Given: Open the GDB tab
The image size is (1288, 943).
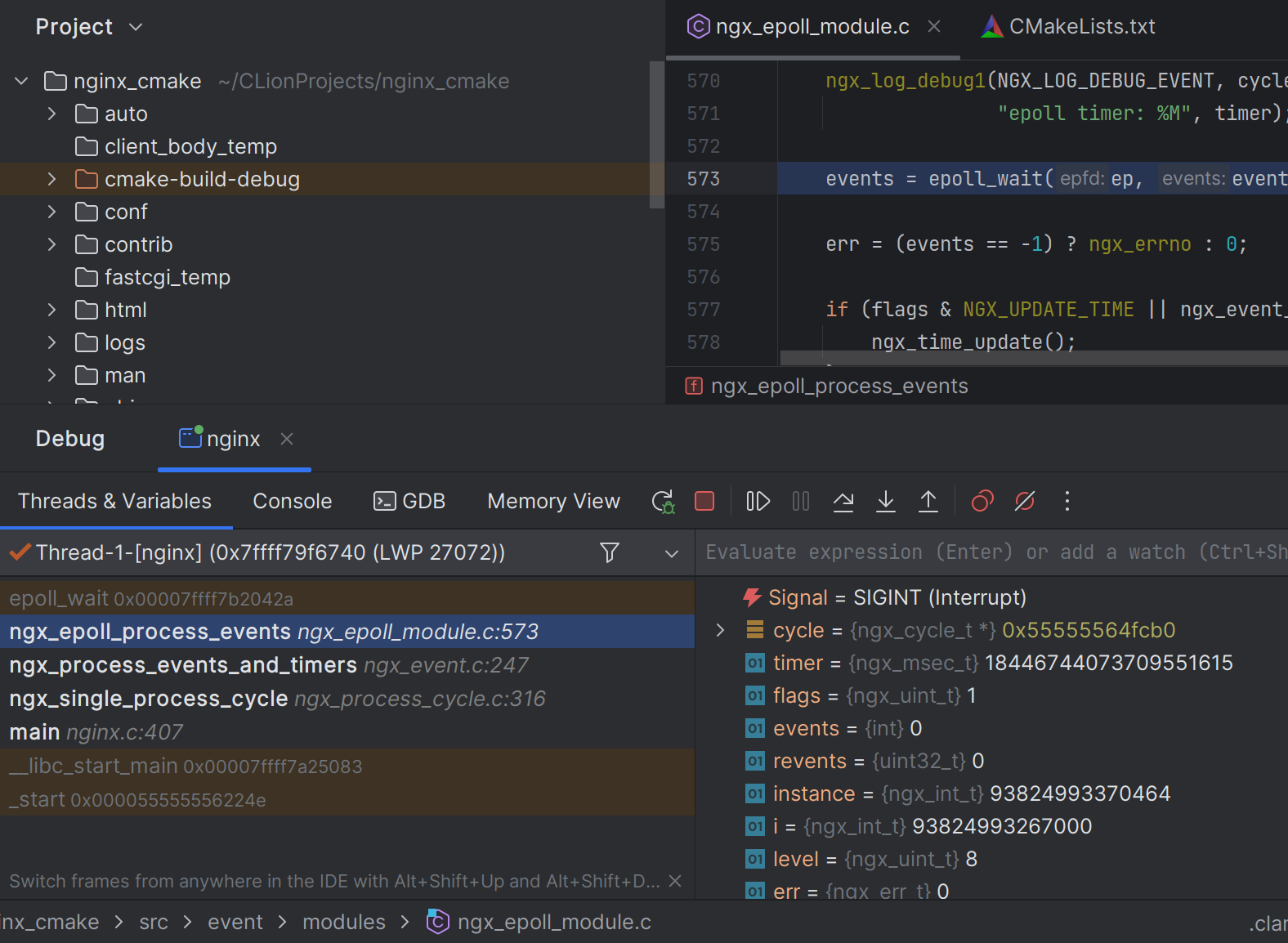Looking at the screenshot, I should (x=409, y=501).
